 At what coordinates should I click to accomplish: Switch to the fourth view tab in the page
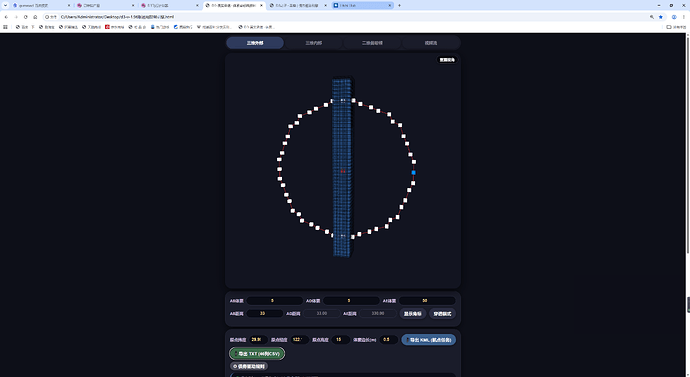tap(431, 43)
